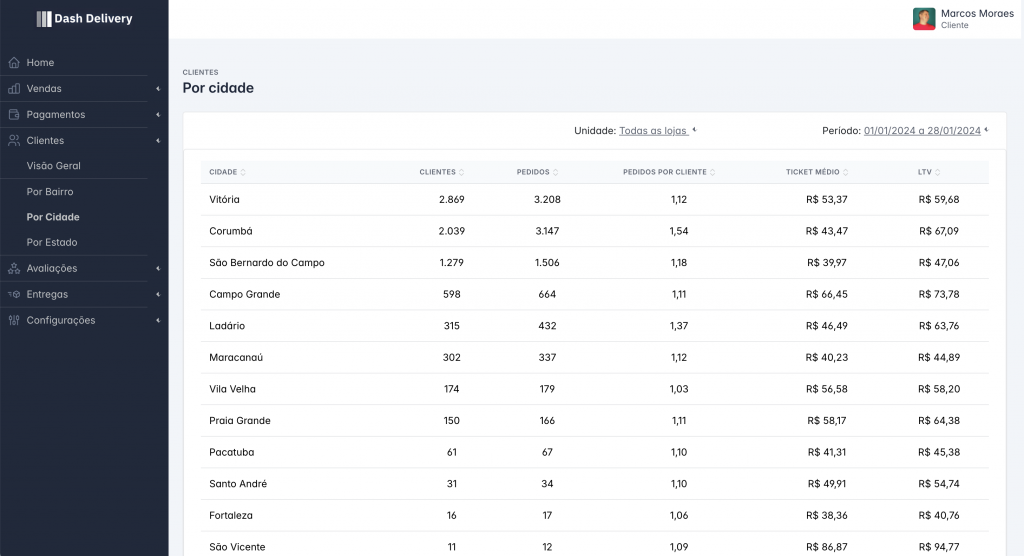Select Por Bairro in sidebar
Viewport: 1024px width, 556px height.
(50, 192)
